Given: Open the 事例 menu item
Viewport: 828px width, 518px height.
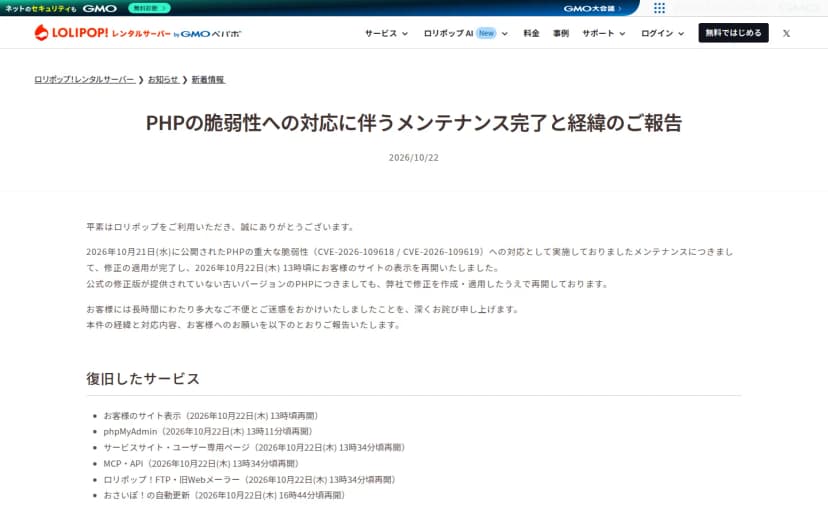Looking at the screenshot, I should pyautogui.click(x=561, y=33).
